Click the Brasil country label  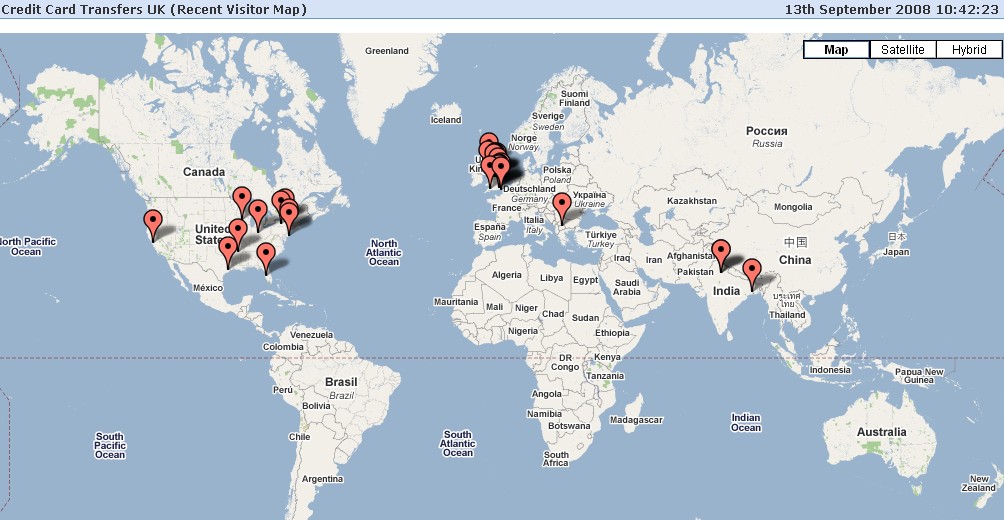click(341, 383)
